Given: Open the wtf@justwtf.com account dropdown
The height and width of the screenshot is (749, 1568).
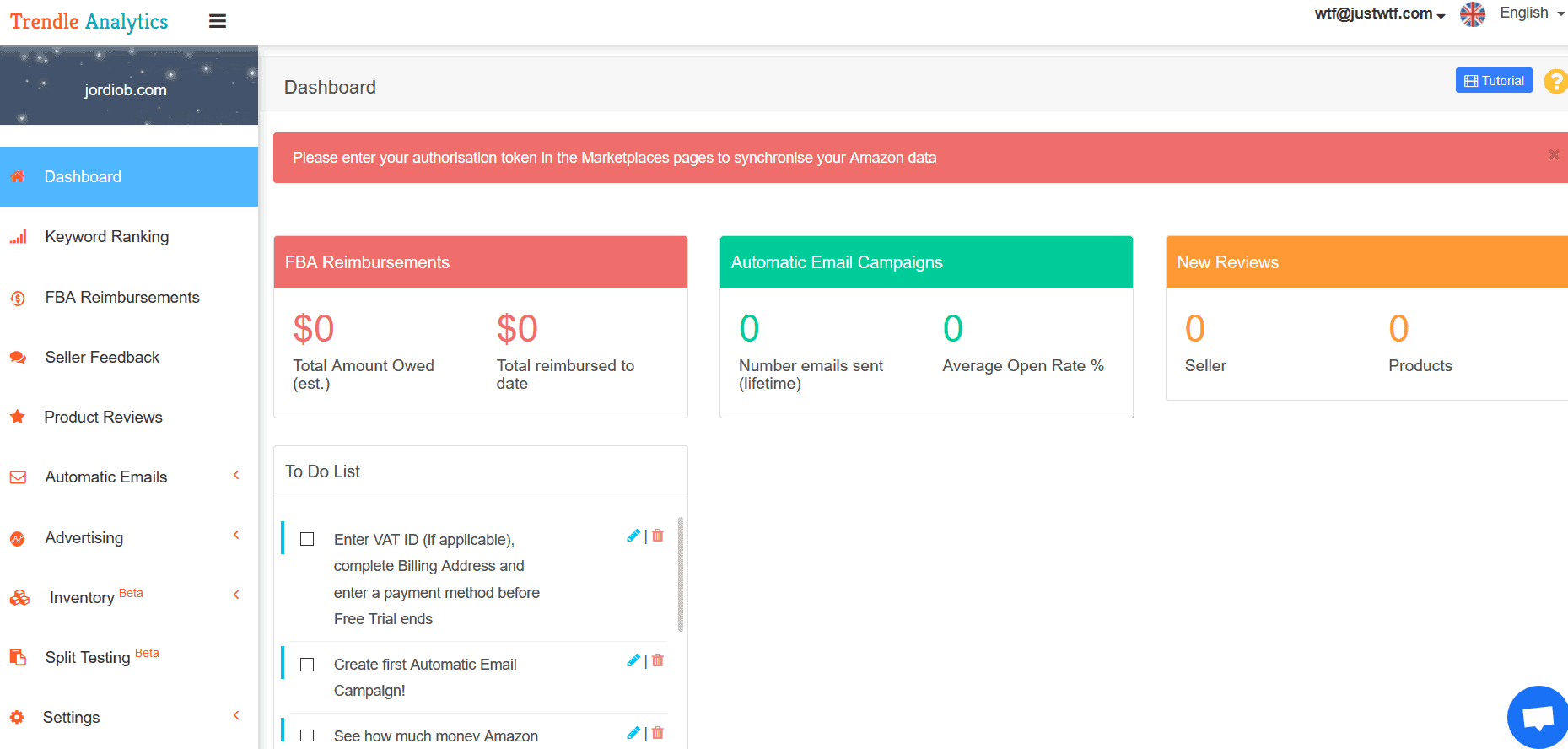Looking at the screenshot, I should pos(1379,13).
